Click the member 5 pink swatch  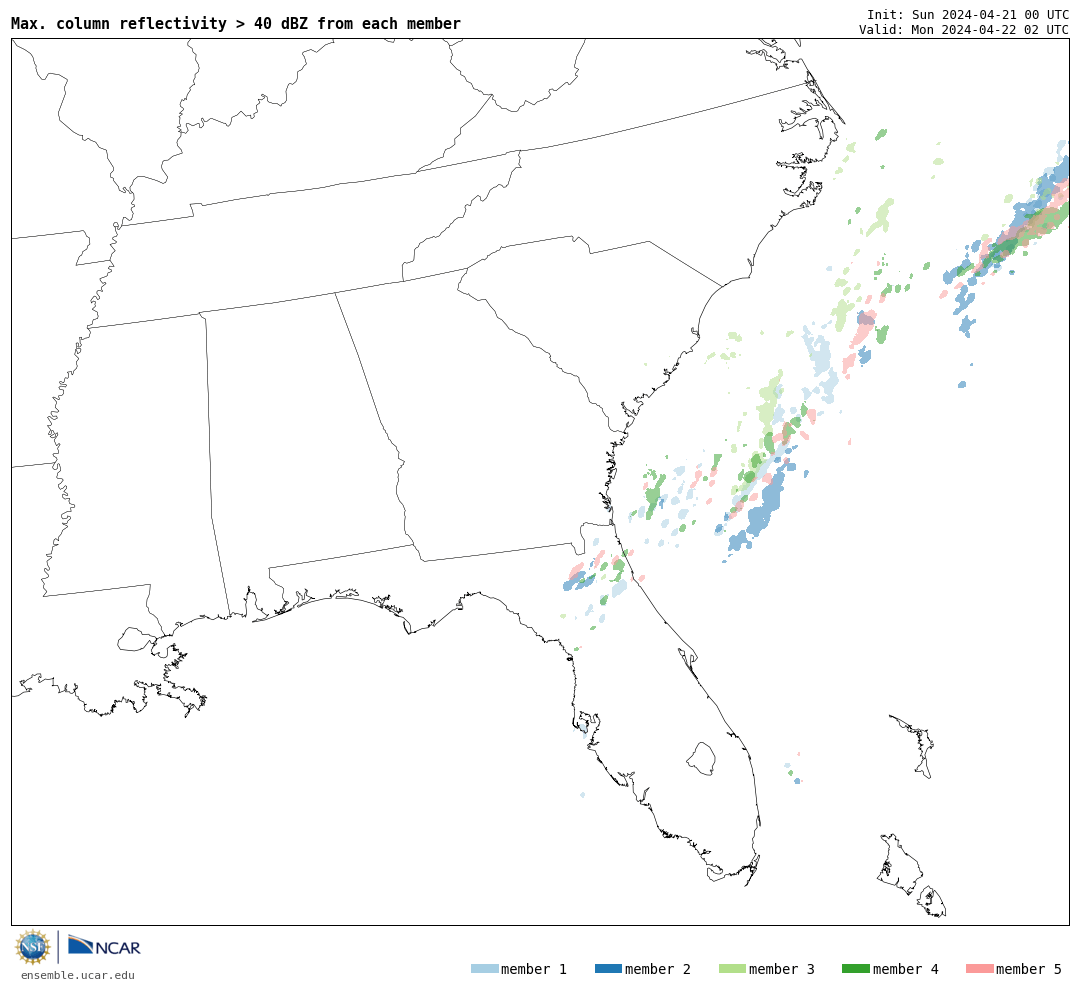(979, 969)
